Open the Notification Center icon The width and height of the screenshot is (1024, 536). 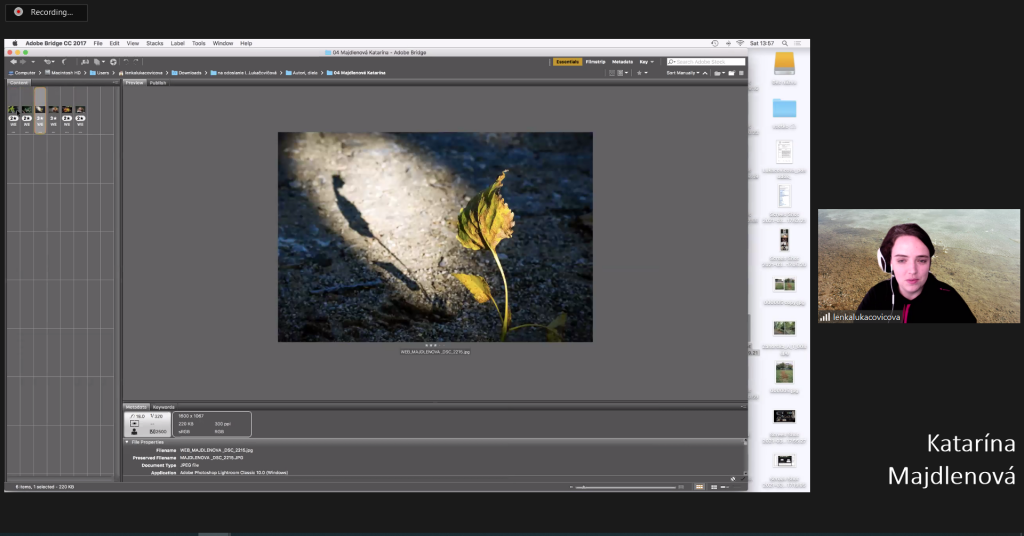(798, 43)
